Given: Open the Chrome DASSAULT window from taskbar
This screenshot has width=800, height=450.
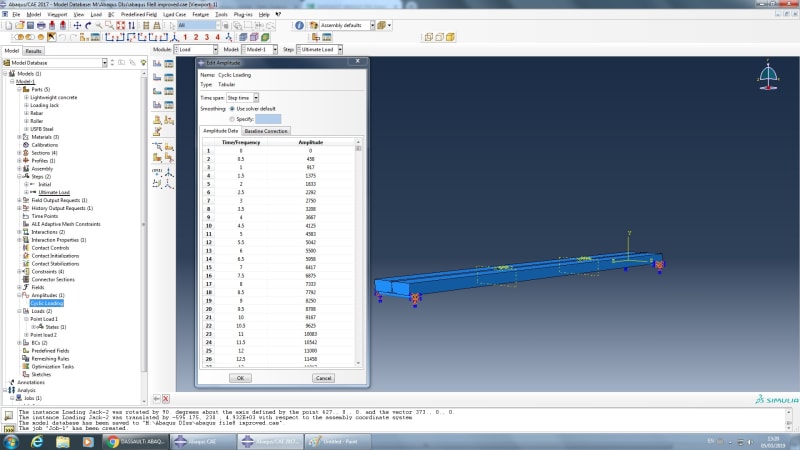Looking at the screenshot, I should 135,442.
